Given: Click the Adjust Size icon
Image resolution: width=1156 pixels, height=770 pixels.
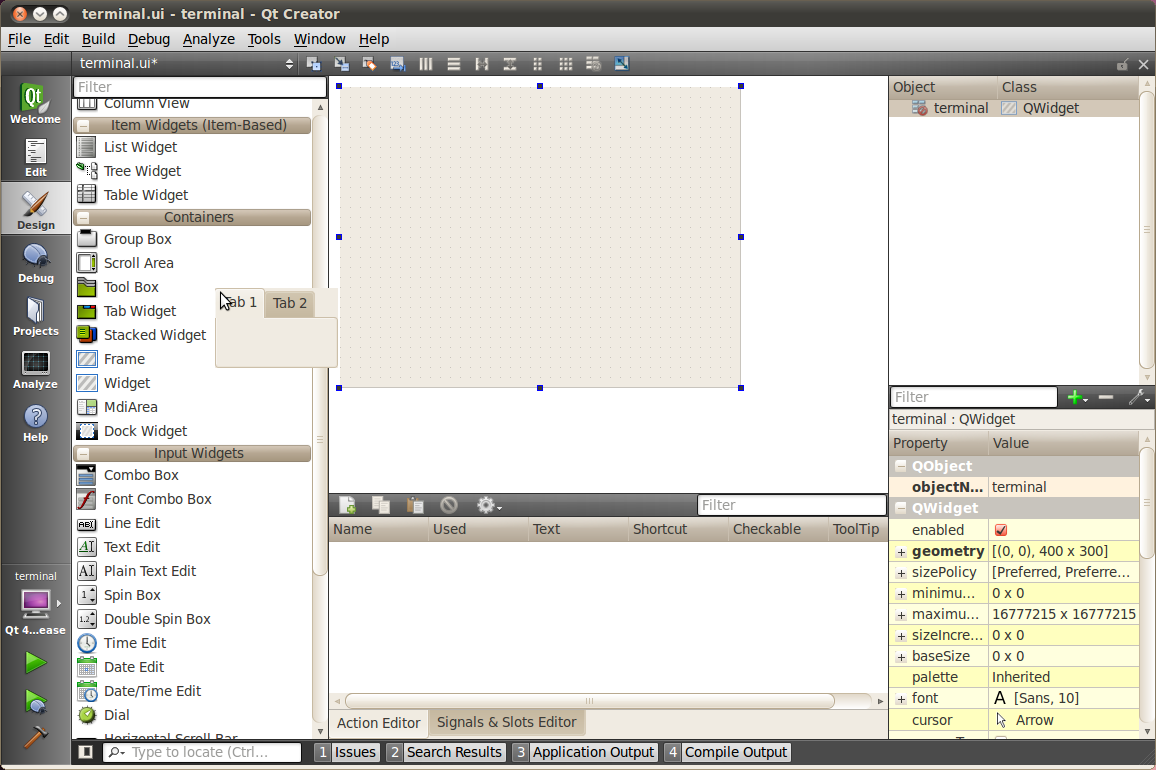Looking at the screenshot, I should [x=621, y=64].
